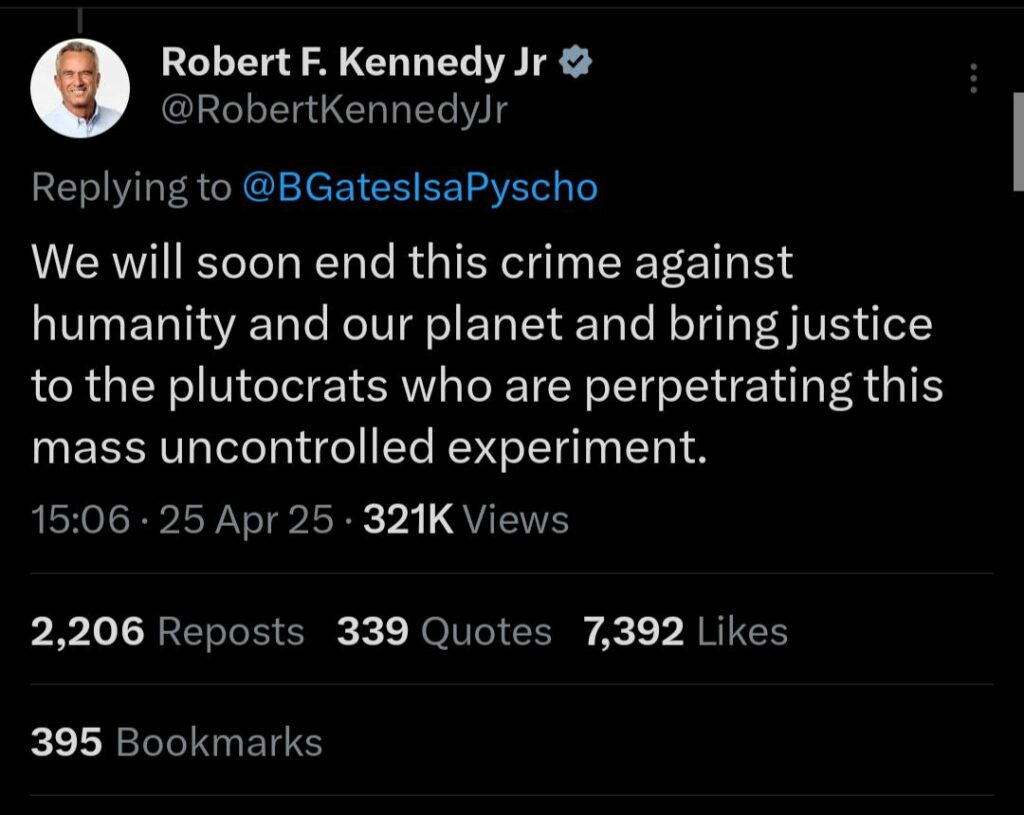Show the 2,206 Reposts list
Screen dimensions: 1024x815
coord(167,632)
